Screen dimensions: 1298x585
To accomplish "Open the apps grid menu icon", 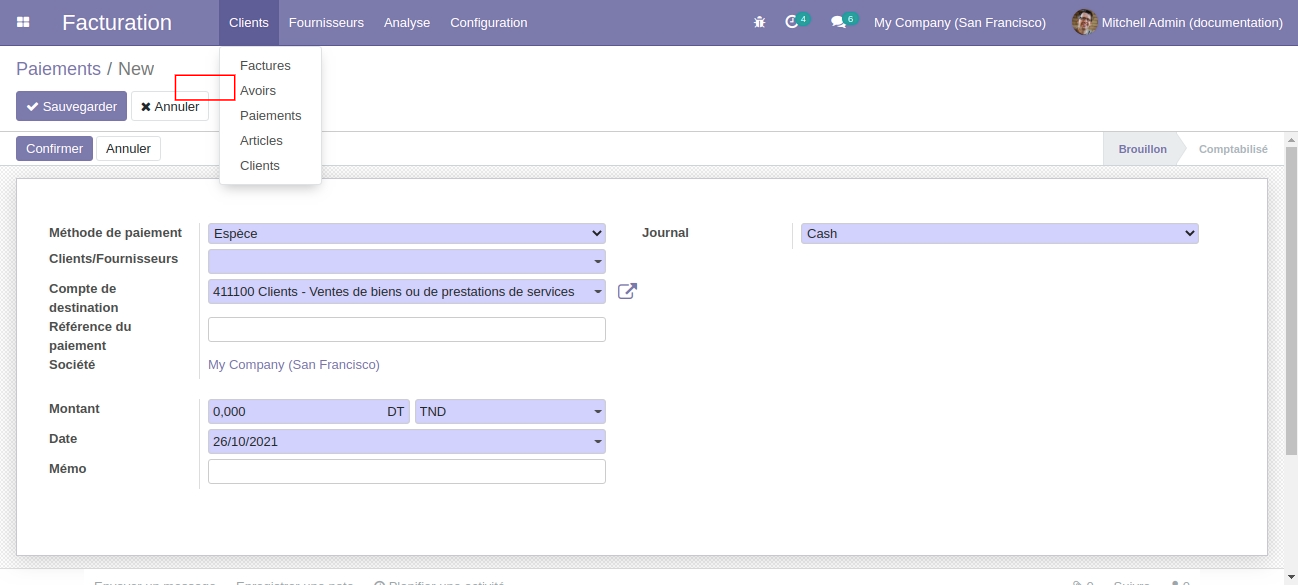I will pos(23,22).
